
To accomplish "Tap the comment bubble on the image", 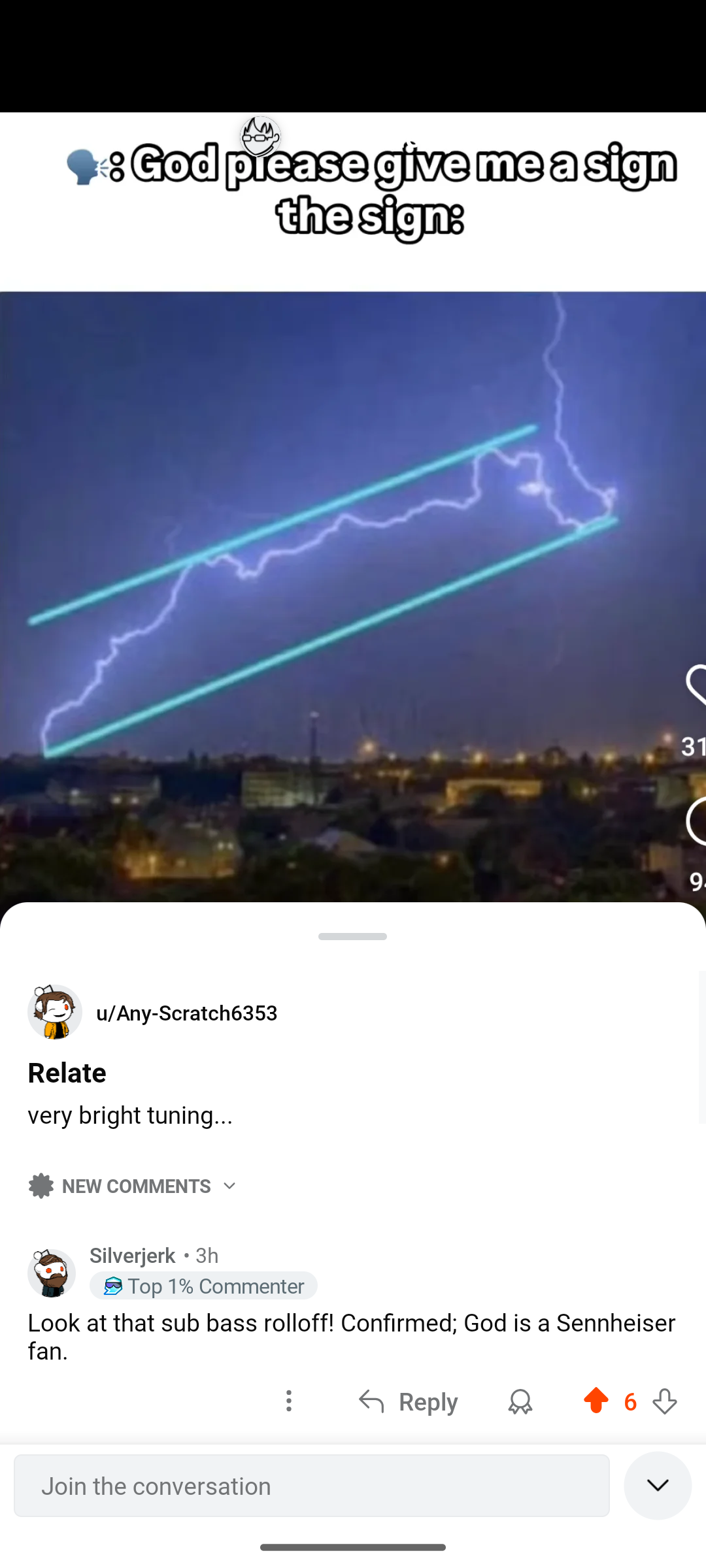I will [696, 821].
